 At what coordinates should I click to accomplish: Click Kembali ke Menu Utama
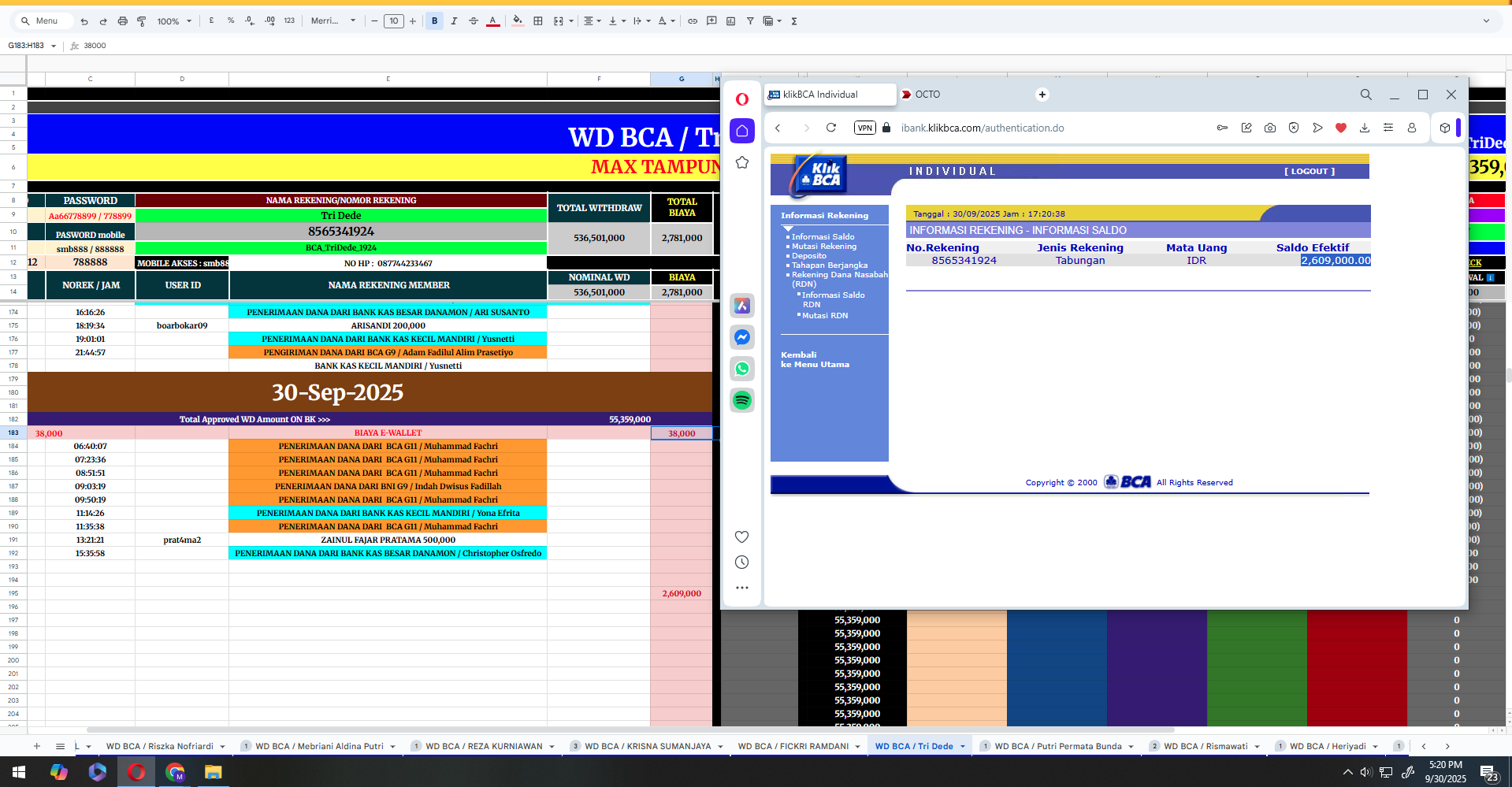(815, 359)
